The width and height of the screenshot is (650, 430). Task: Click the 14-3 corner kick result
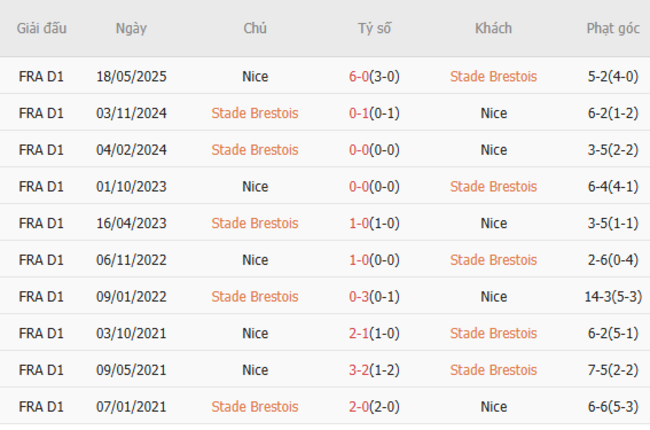click(597, 297)
